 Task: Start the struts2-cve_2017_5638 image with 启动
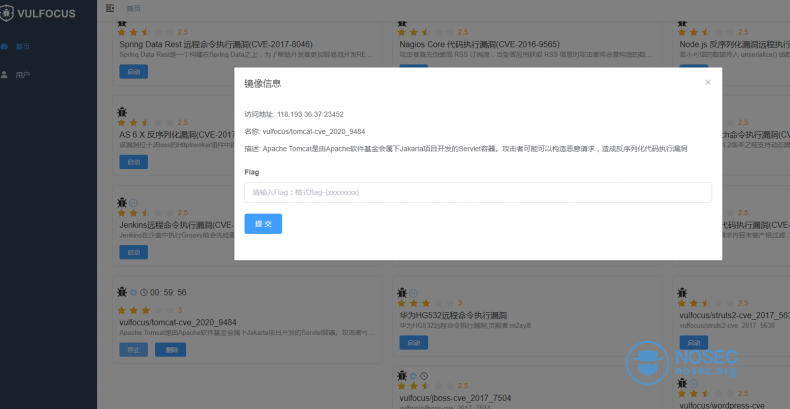(694, 343)
